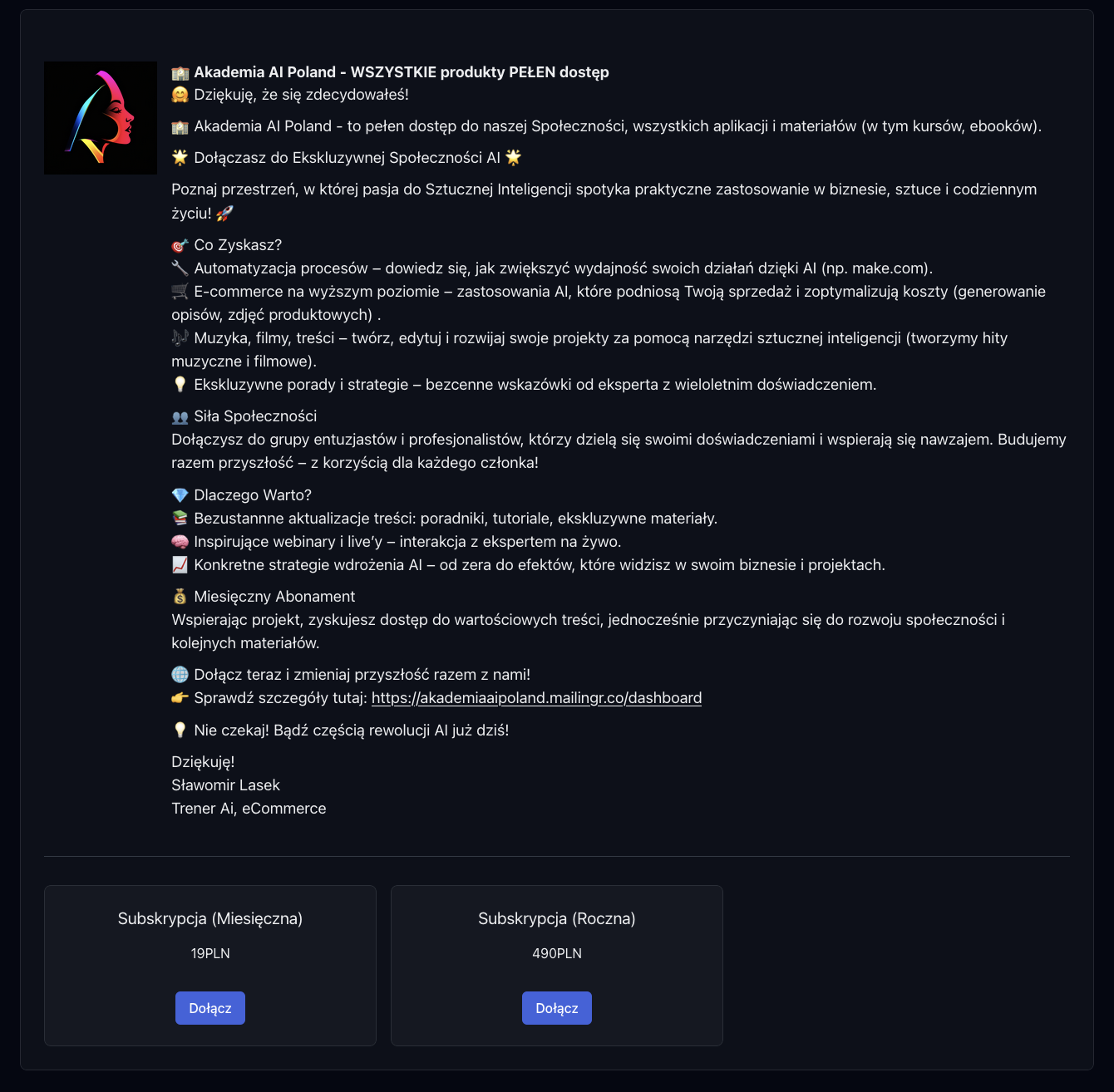The width and height of the screenshot is (1114, 1092).
Task: Open the akademiaaipoland.mailingr.co dashboard link
Action: (x=536, y=698)
